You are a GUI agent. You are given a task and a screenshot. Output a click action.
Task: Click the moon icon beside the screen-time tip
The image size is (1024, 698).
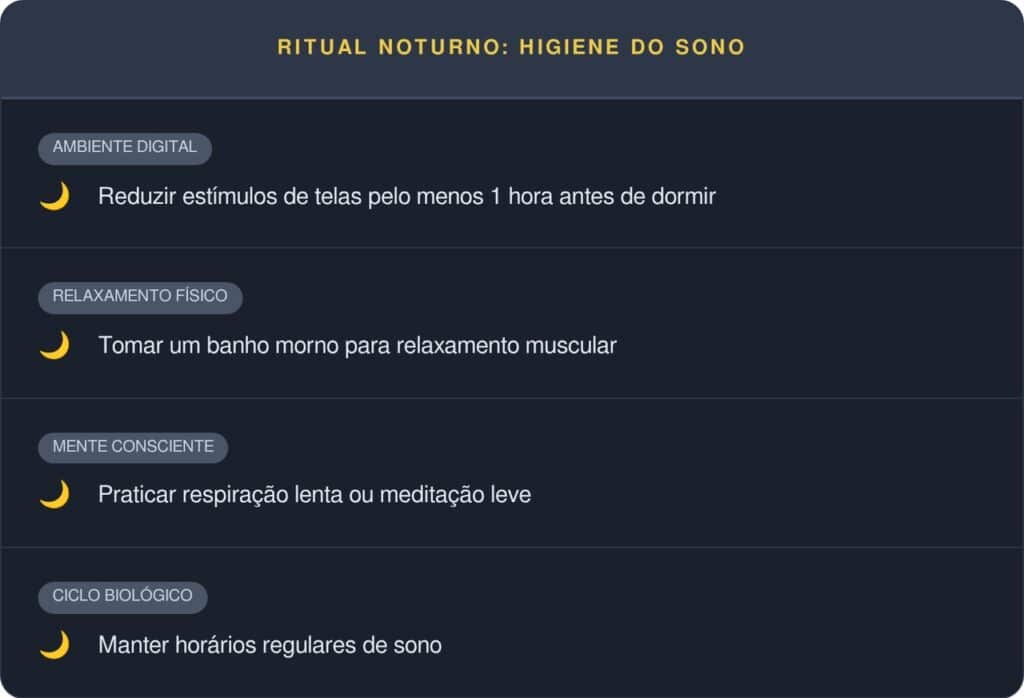pyautogui.click(x=54, y=196)
